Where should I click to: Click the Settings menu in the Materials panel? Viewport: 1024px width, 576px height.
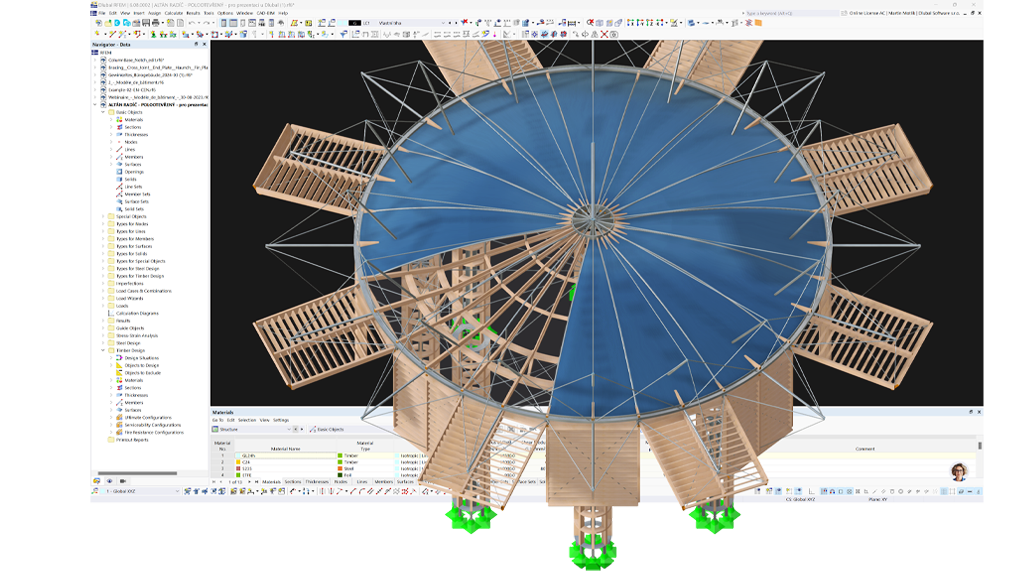click(281, 419)
